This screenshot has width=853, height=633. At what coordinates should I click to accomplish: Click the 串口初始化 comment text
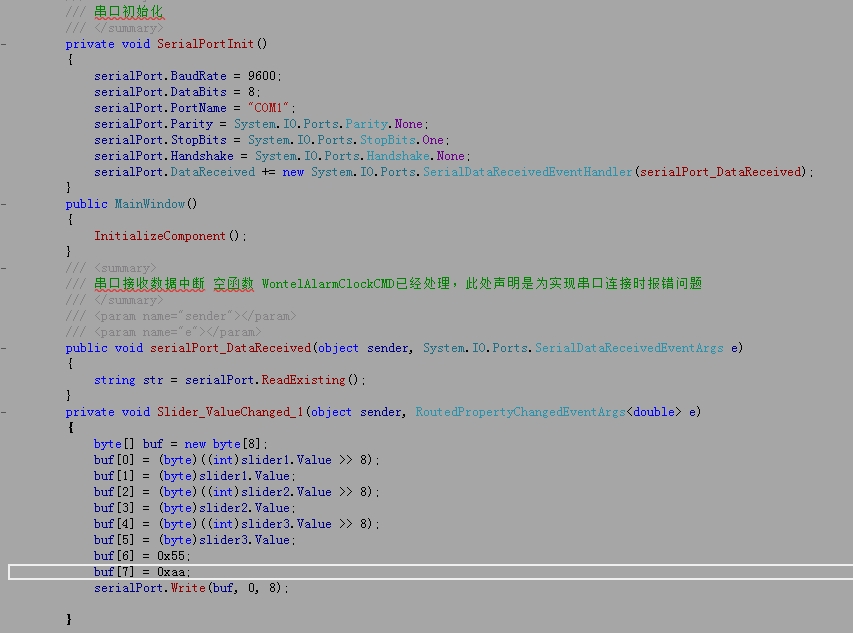point(129,11)
